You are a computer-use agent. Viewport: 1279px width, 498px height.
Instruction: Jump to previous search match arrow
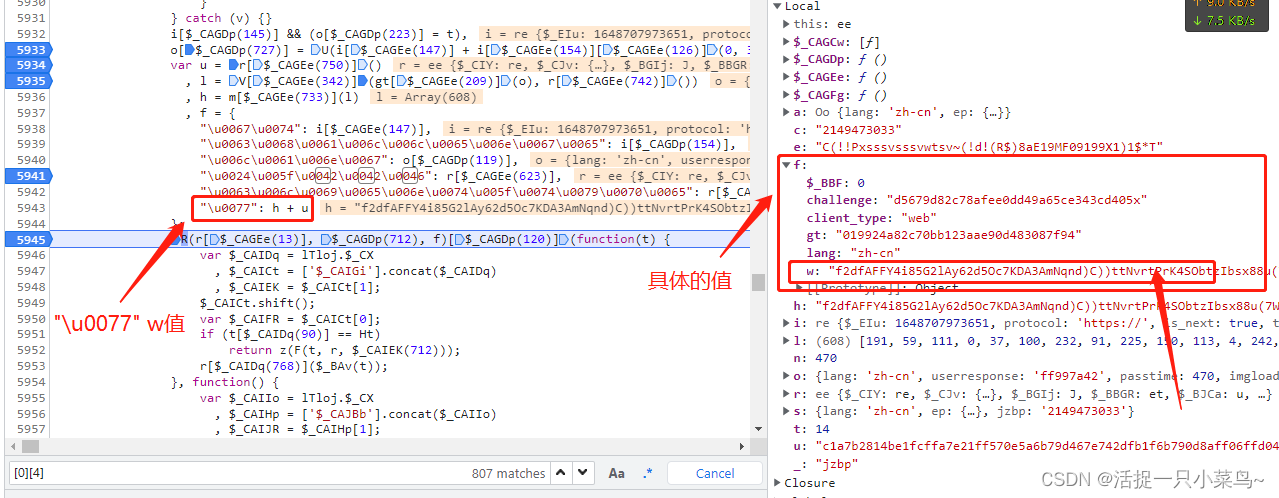point(562,473)
